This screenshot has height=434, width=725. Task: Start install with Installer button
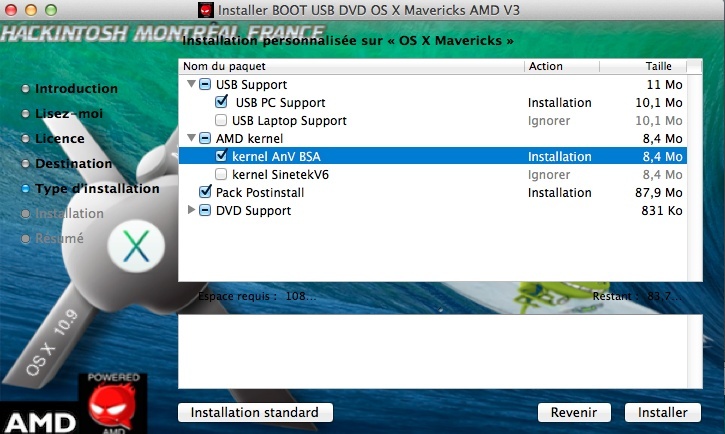pos(663,412)
